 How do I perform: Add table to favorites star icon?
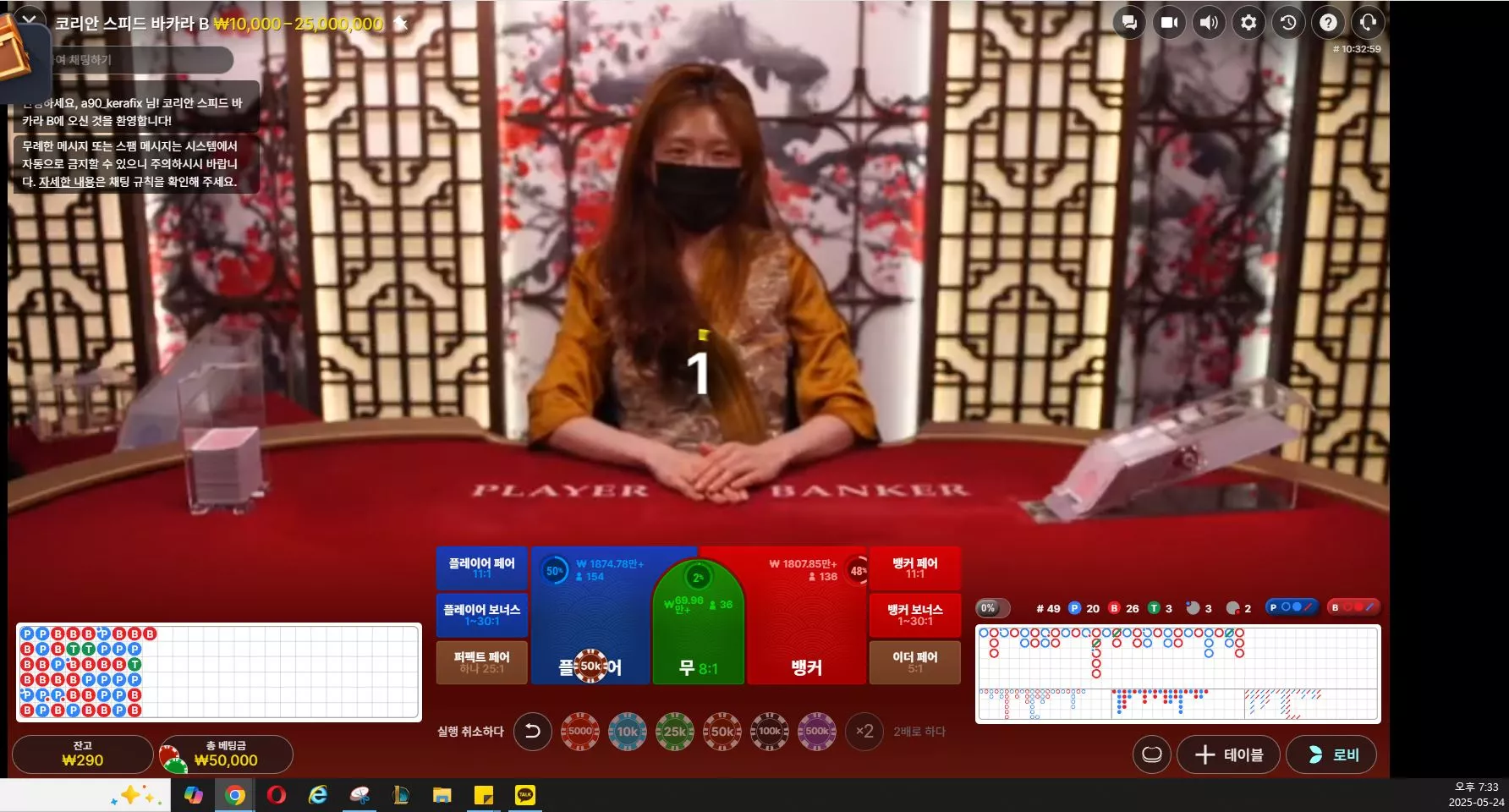pos(401,23)
